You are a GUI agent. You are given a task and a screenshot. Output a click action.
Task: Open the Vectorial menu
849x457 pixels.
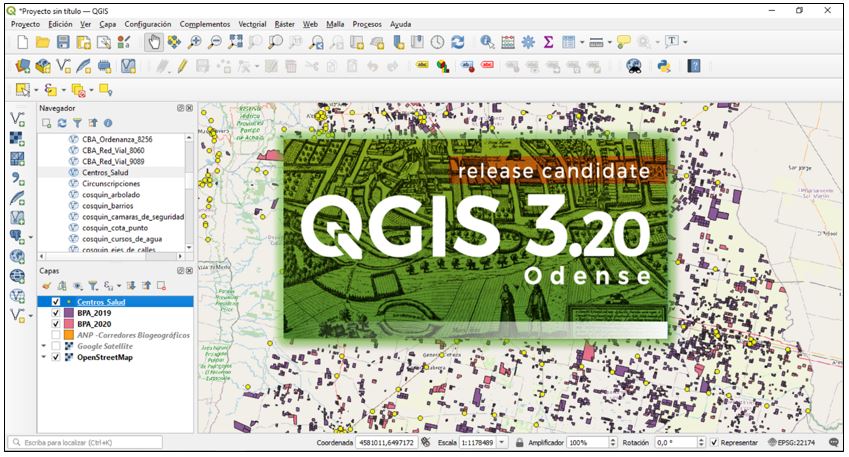(252, 24)
